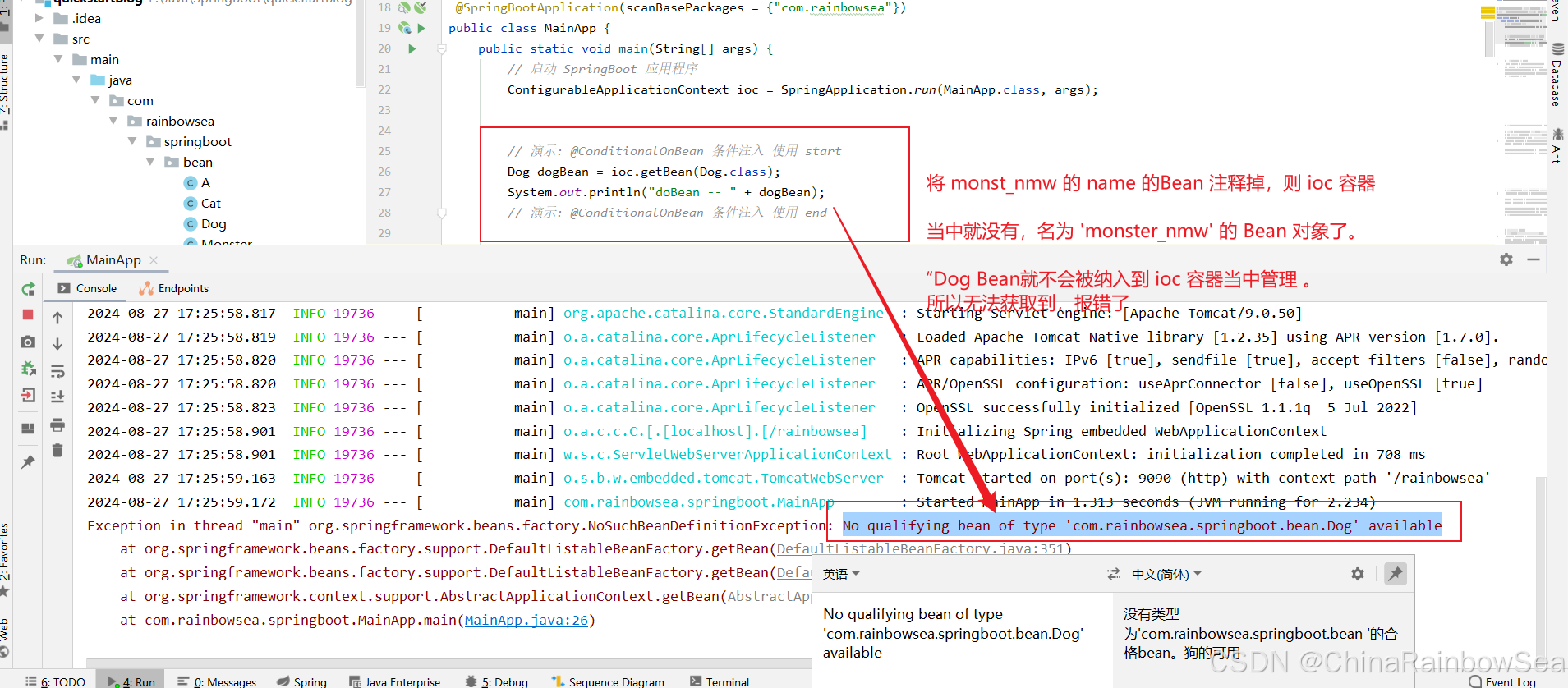The image size is (1568, 688).
Task: Collapse the rainbowsea package
Action: pos(113,121)
